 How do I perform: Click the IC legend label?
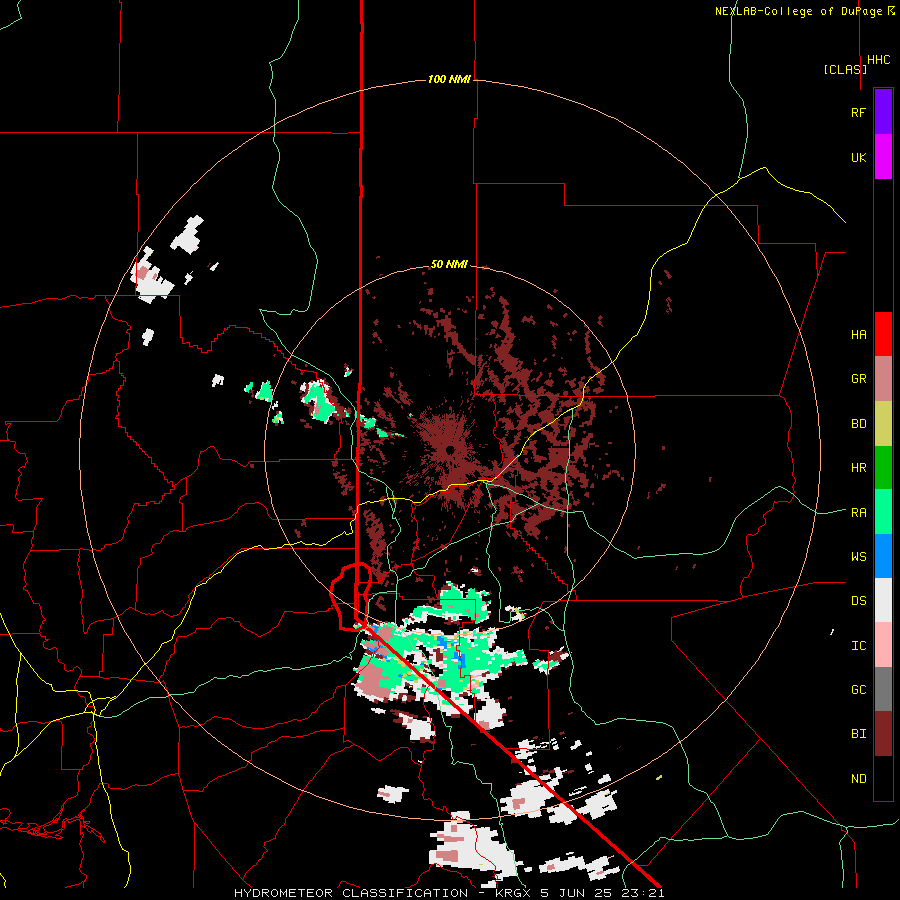859,646
